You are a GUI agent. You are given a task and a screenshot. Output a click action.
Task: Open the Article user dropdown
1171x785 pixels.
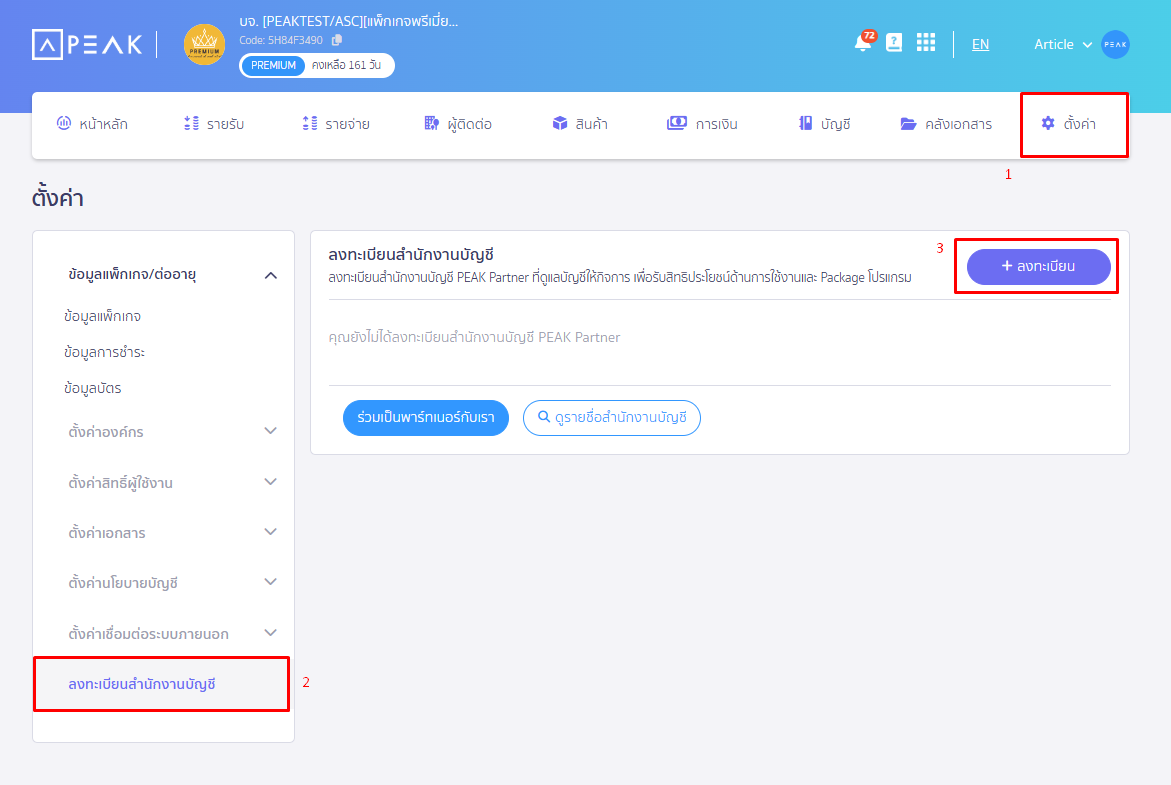pos(1063,44)
